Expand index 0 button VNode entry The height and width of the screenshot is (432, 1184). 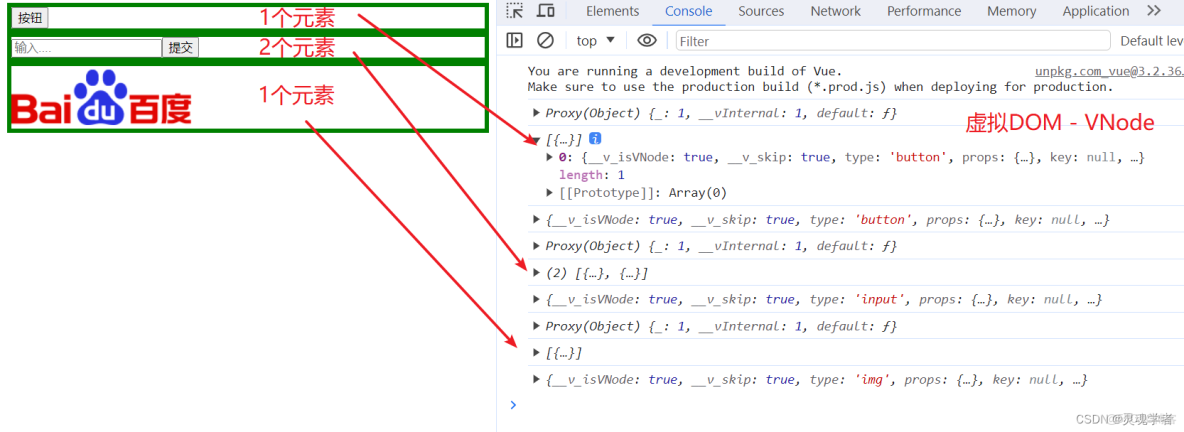coord(550,158)
